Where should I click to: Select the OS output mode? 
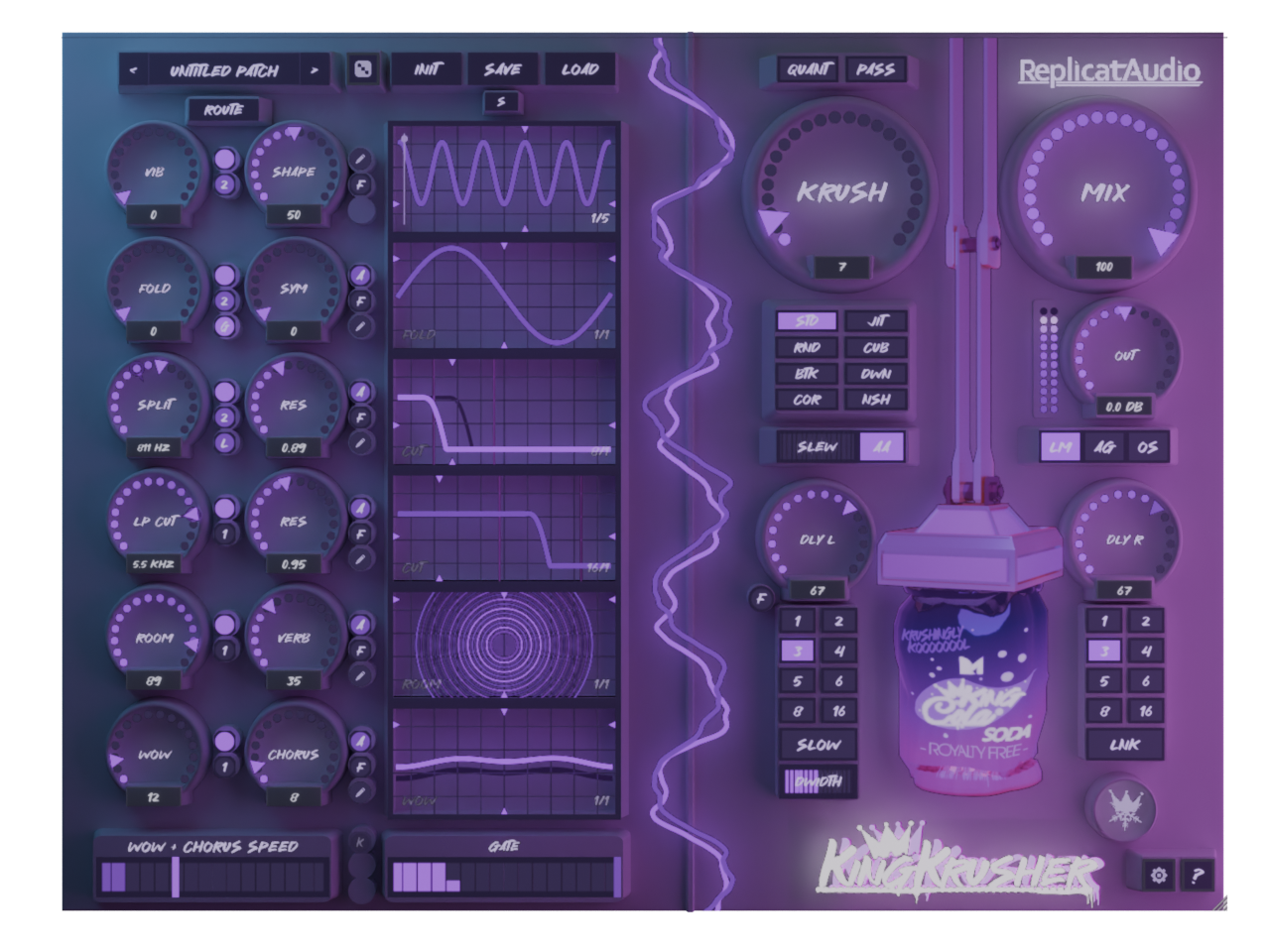point(1147,447)
